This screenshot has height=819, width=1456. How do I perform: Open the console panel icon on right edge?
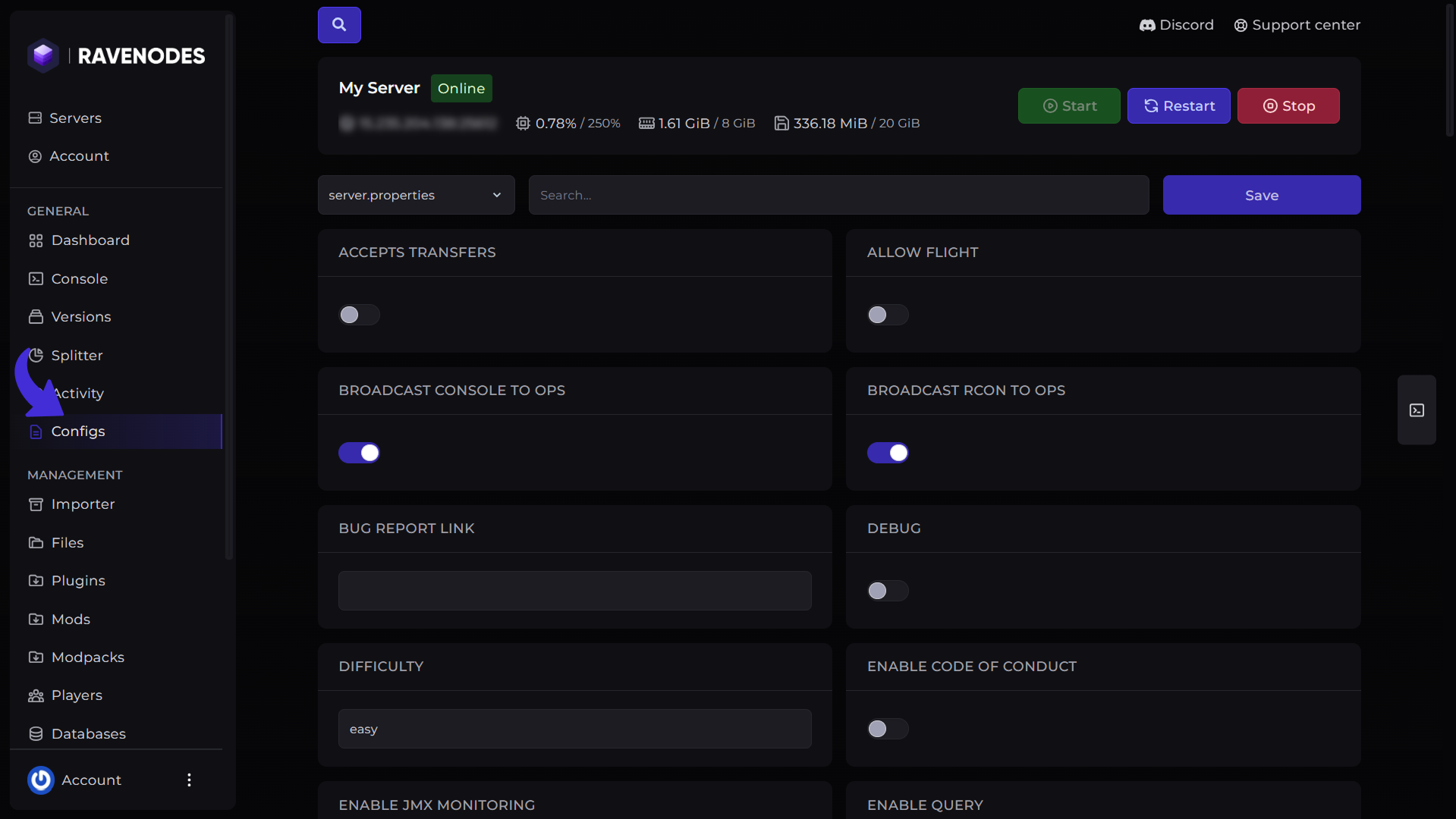1417,410
